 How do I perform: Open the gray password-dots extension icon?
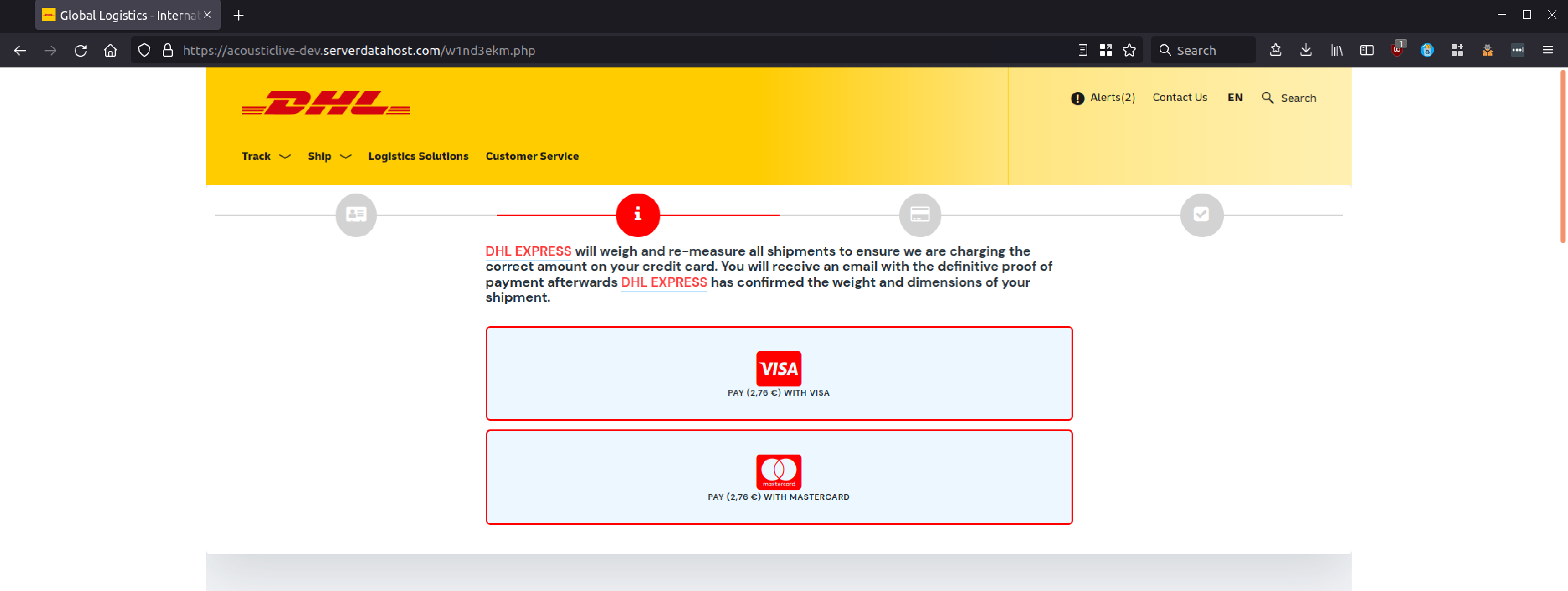(x=1518, y=51)
